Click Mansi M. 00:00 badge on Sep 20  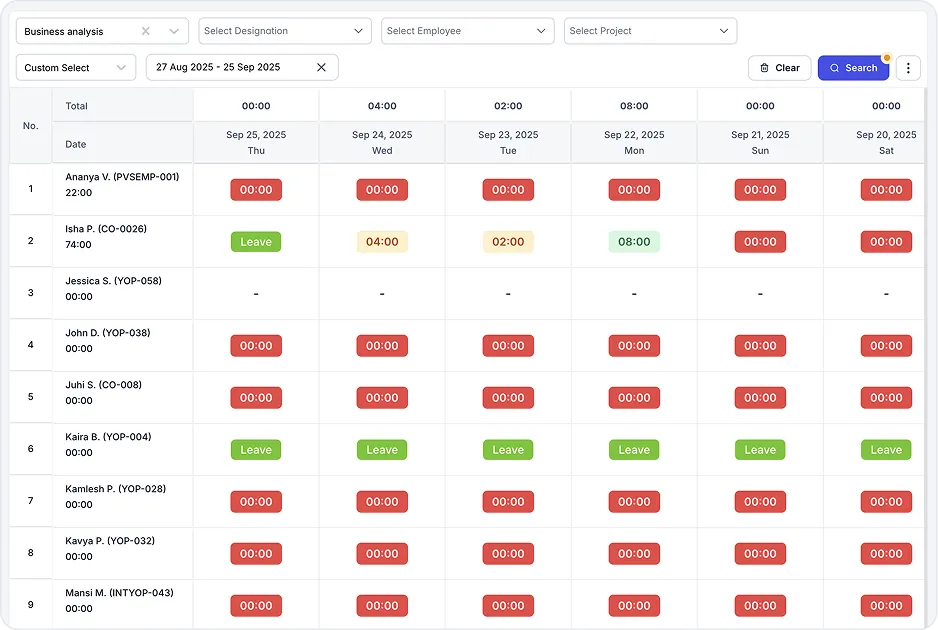(x=886, y=605)
